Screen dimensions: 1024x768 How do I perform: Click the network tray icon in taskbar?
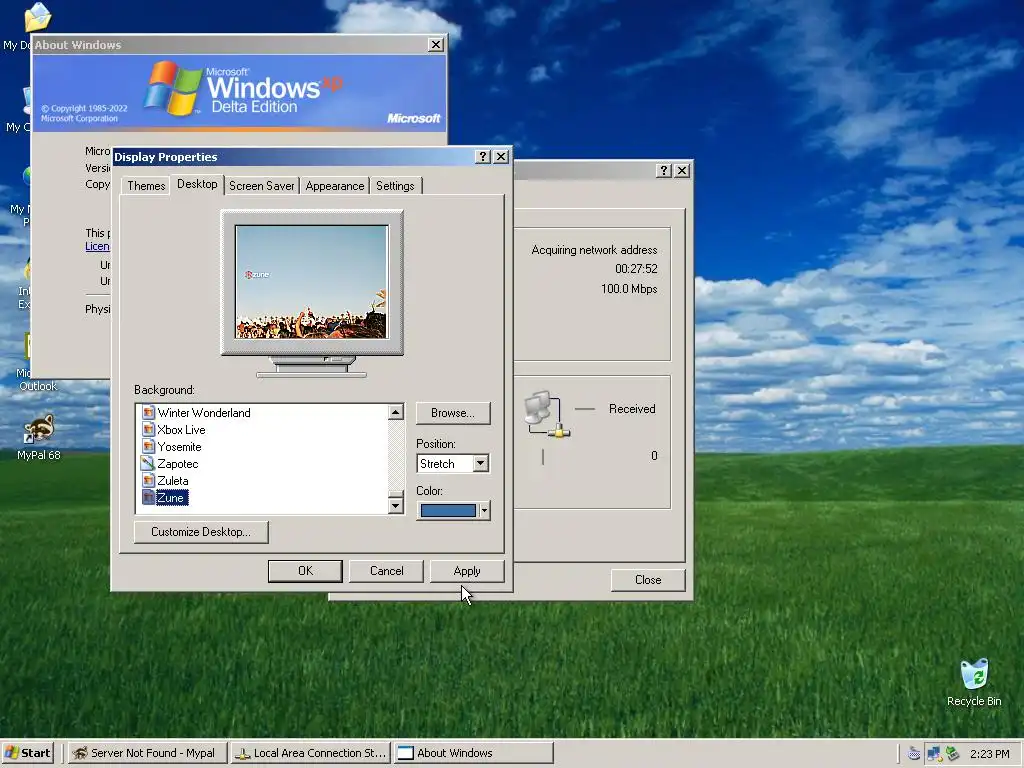[x=934, y=754]
